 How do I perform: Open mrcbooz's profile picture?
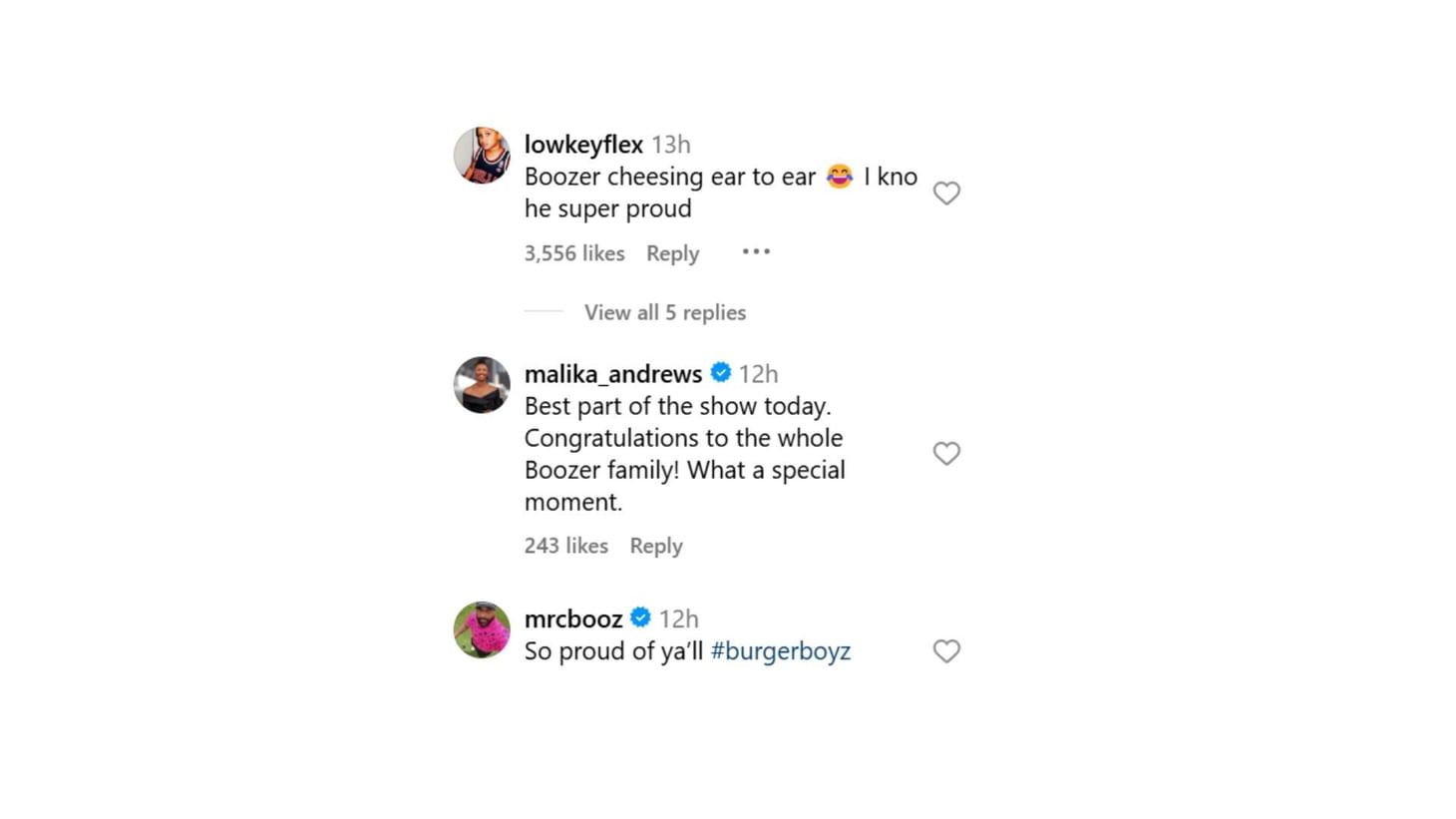(x=482, y=629)
